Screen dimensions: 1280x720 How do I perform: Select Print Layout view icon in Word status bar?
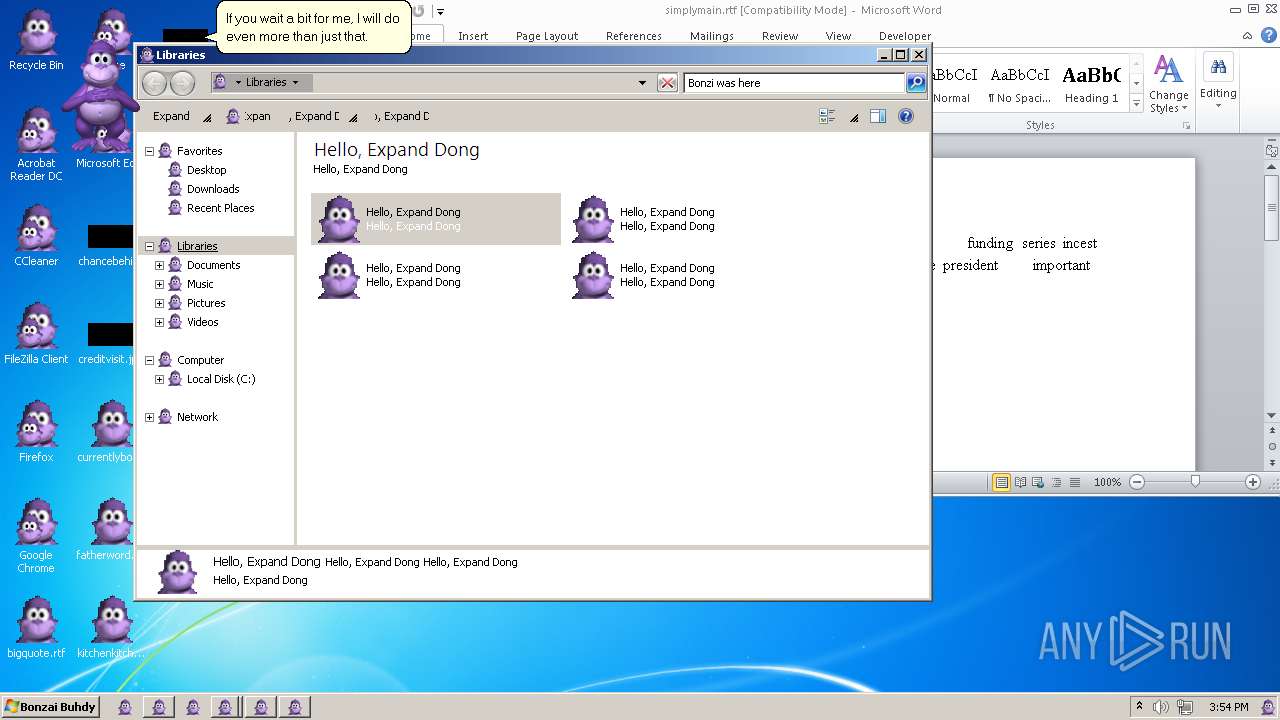click(1001, 482)
